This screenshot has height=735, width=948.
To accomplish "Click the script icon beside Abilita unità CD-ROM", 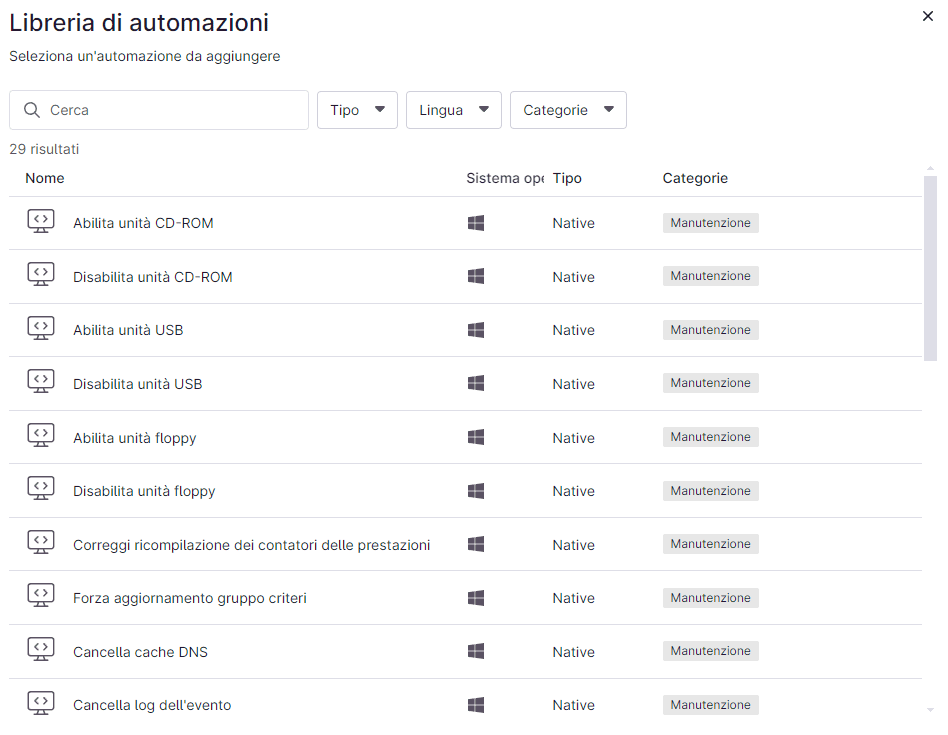I will click(x=40, y=222).
